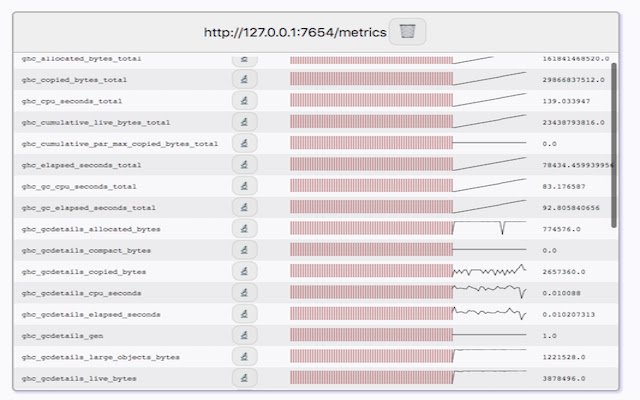Click the trash icon beside the metrics URL

[x=407, y=31]
